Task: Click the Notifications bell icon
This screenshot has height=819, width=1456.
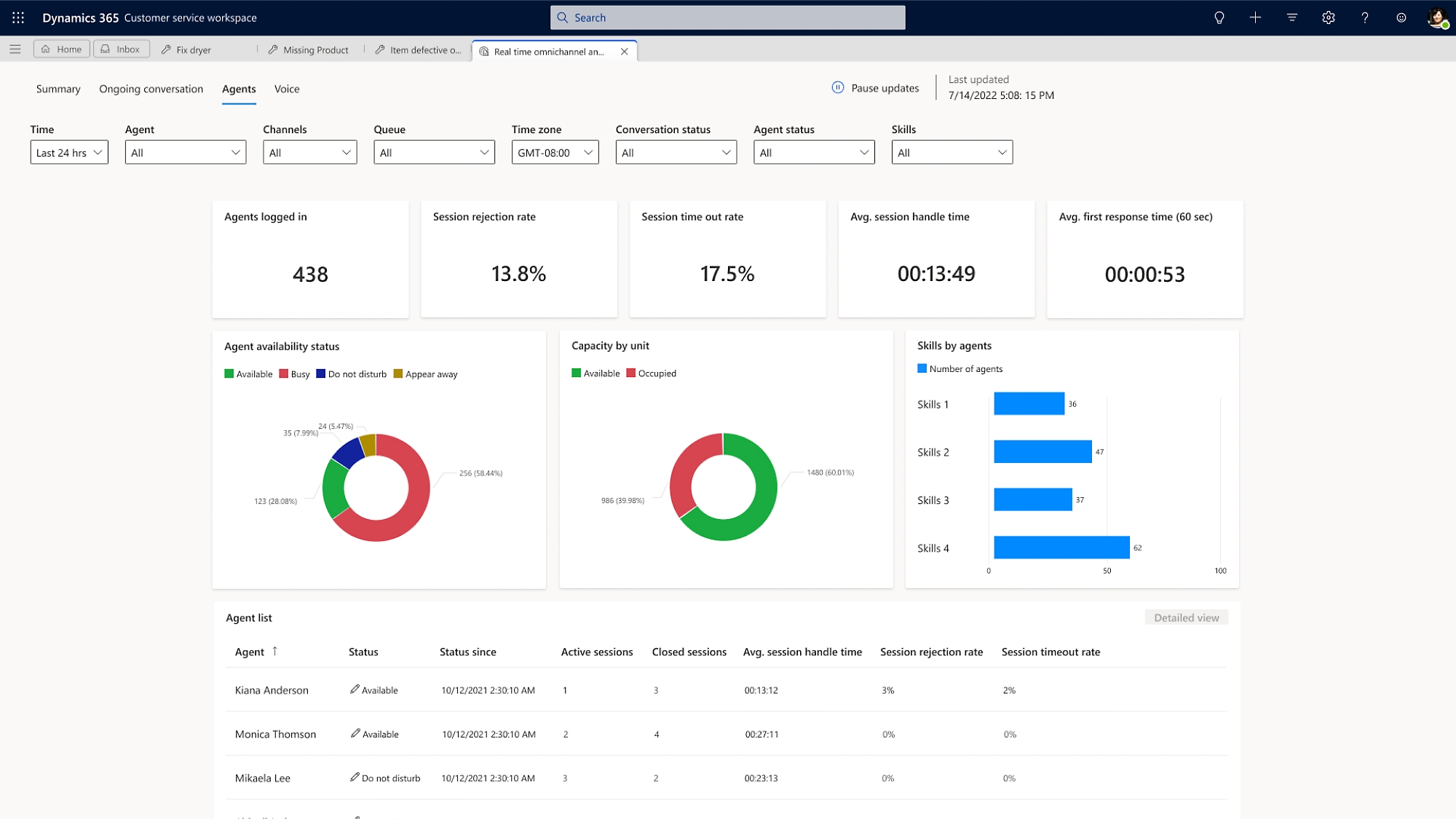Action: click(1219, 17)
